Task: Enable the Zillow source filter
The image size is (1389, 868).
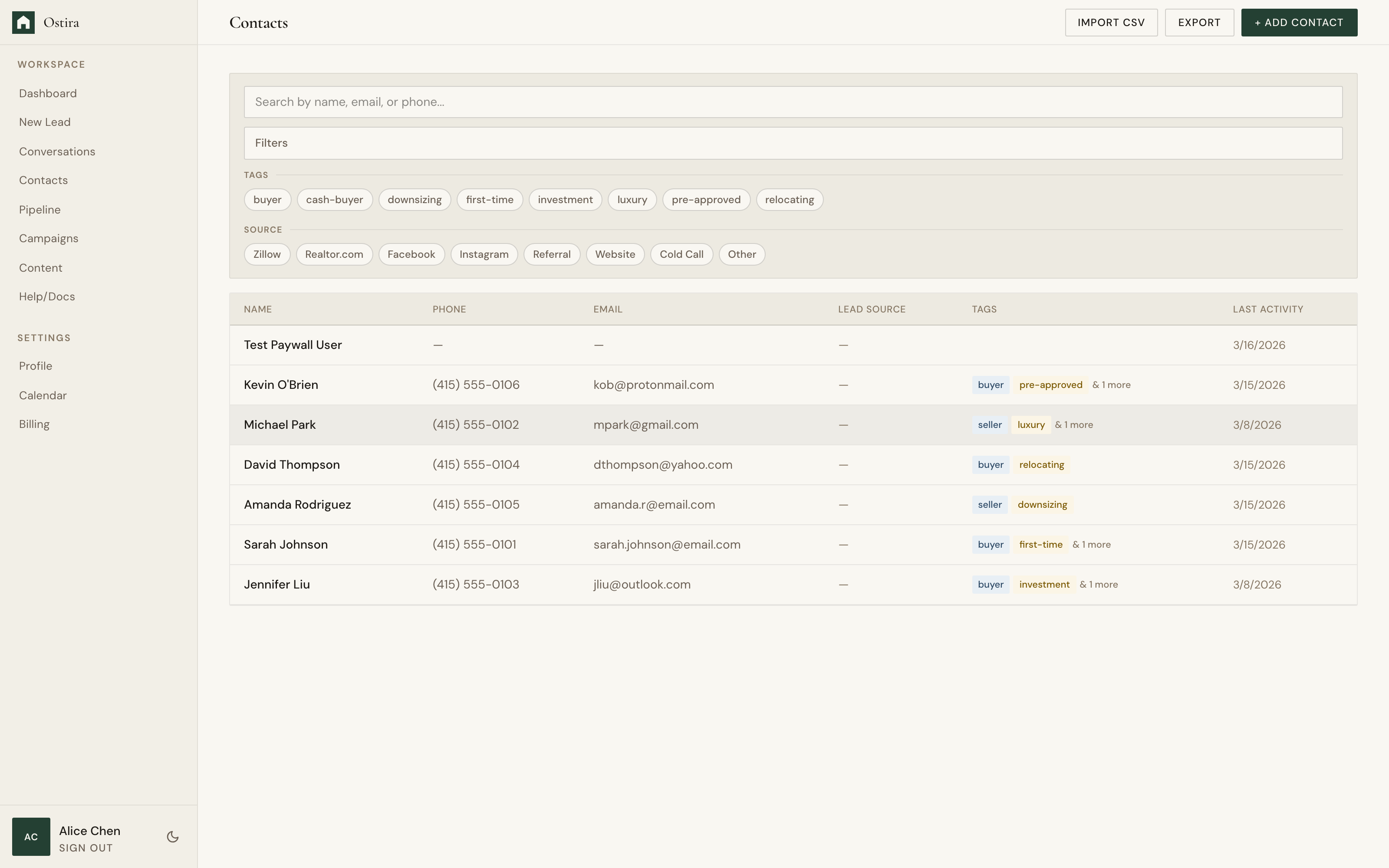Action: click(267, 254)
